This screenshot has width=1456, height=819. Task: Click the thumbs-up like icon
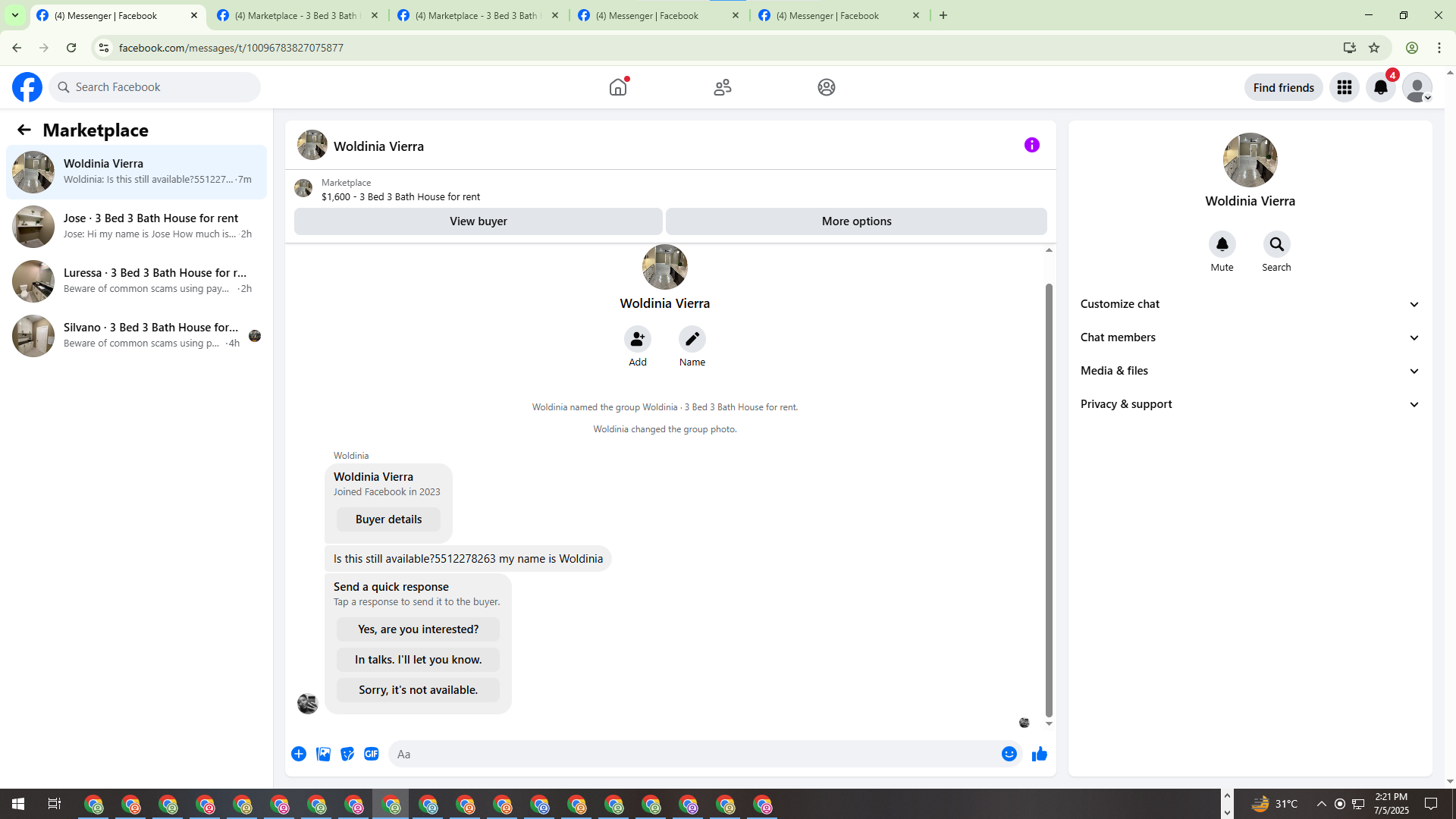tap(1039, 754)
